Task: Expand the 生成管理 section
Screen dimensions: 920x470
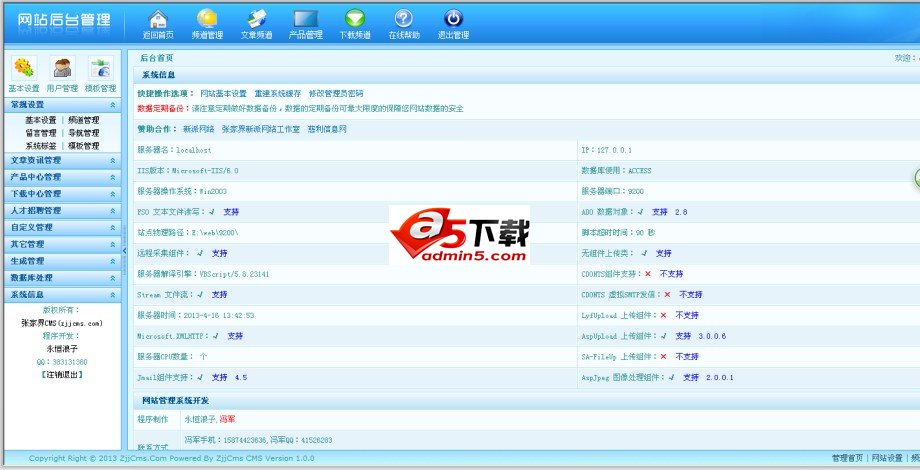Action: tap(62, 261)
